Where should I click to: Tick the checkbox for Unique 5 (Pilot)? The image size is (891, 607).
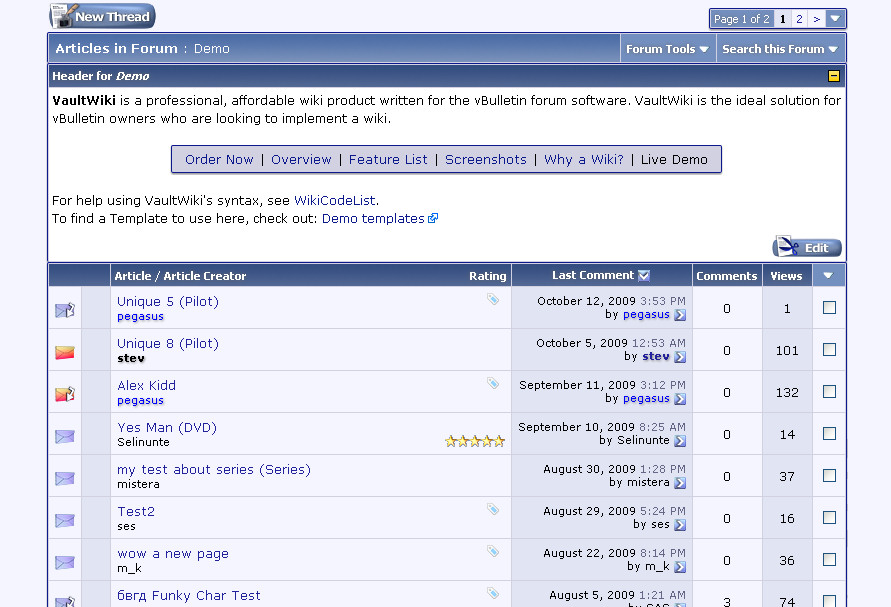[x=829, y=308]
